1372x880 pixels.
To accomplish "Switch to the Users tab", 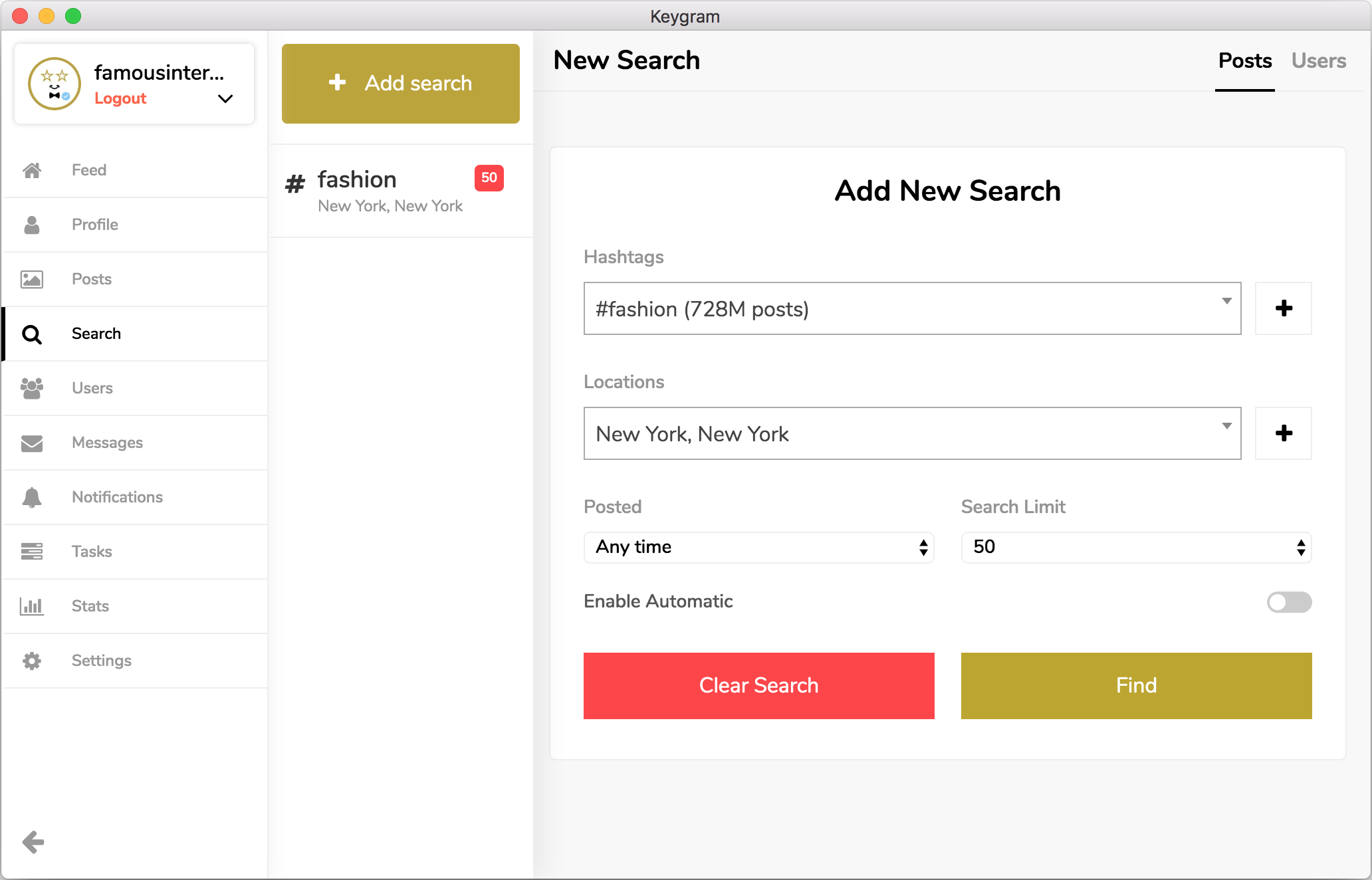I will [1318, 61].
